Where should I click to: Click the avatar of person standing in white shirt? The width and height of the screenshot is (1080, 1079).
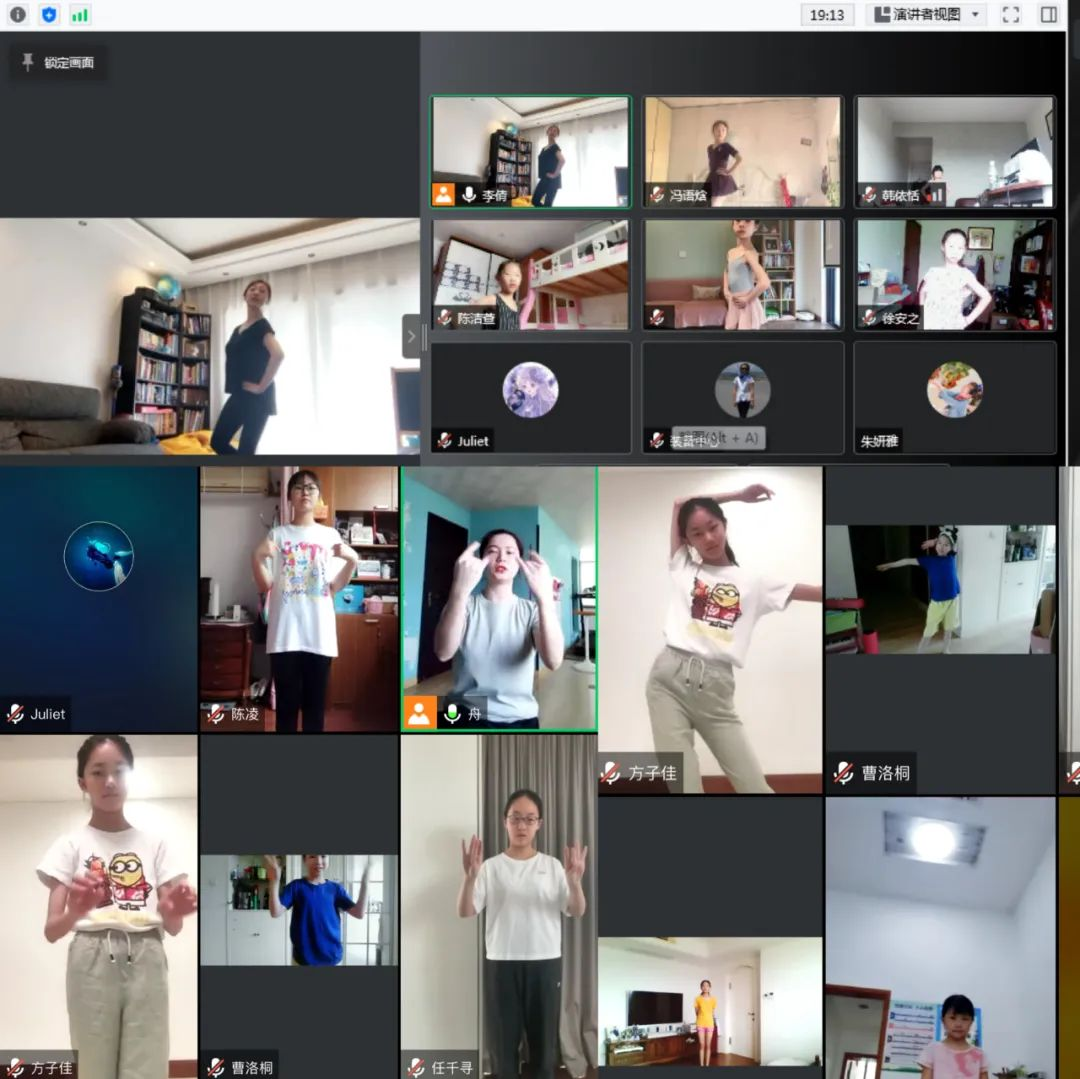point(742,390)
